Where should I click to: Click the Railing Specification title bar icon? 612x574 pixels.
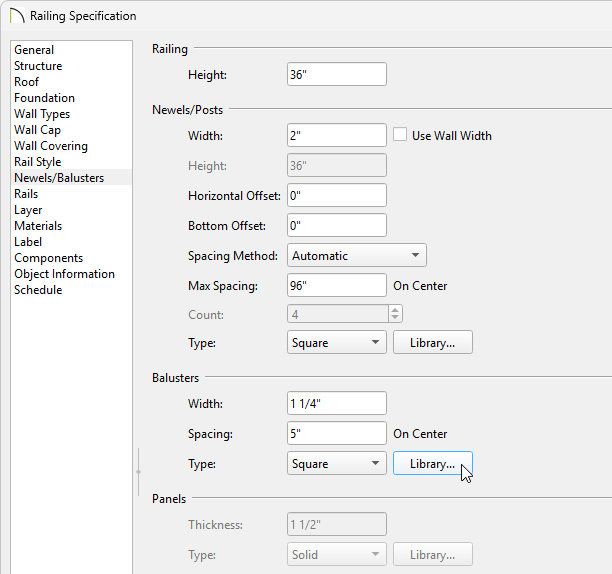point(17,16)
